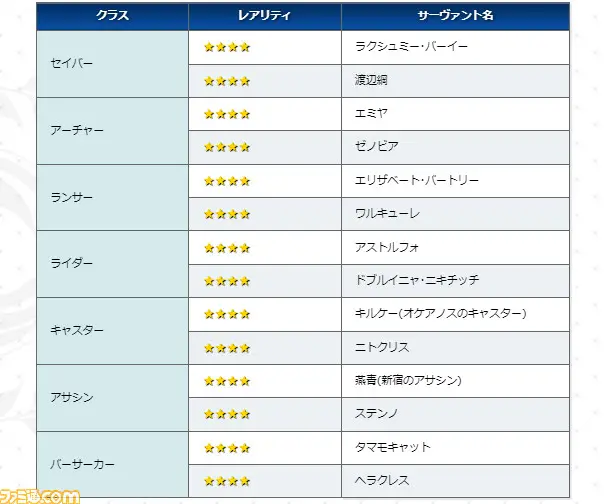
Task: Select the セイバー class cell
Action: tap(72, 64)
